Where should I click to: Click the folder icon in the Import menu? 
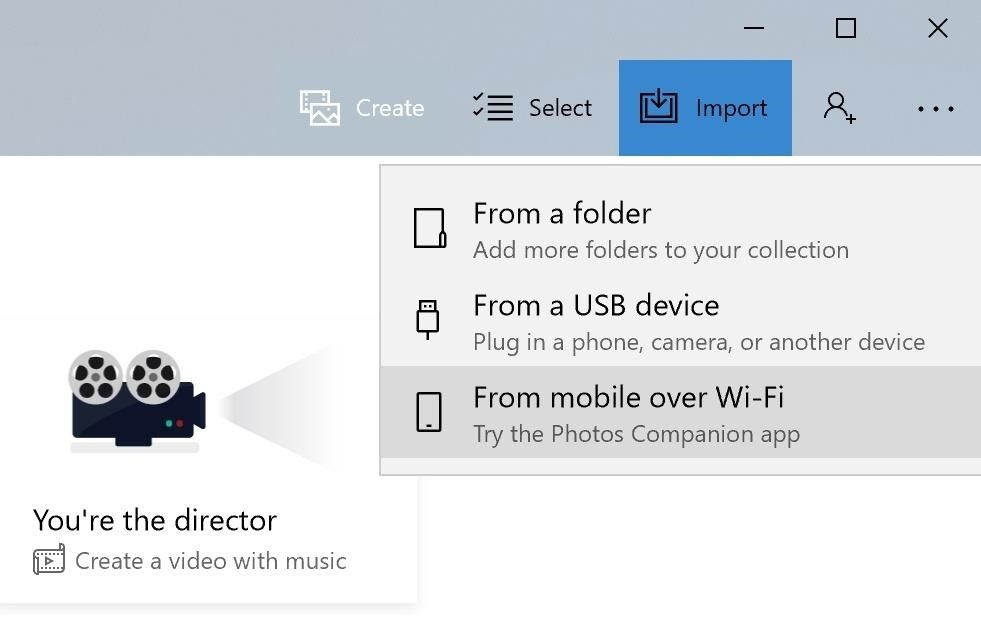(x=429, y=228)
